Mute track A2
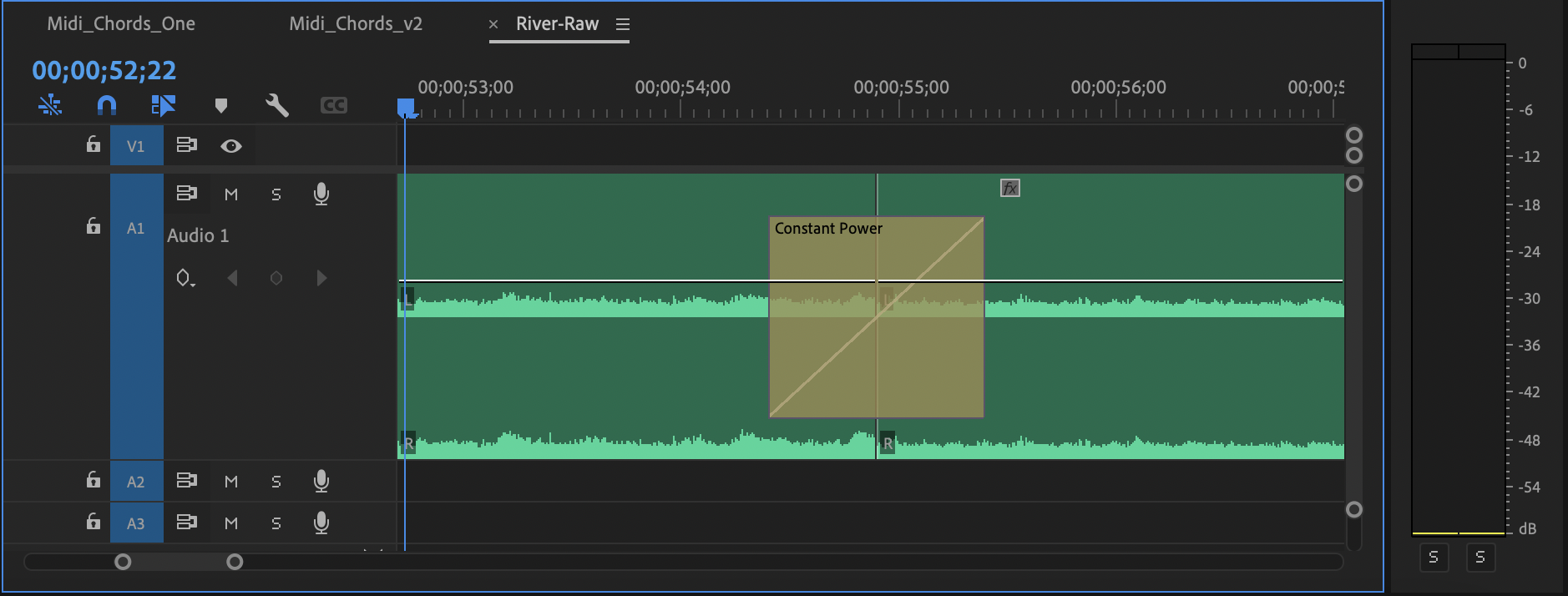Image resolution: width=1568 pixels, height=596 pixels. click(x=231, y=482)
